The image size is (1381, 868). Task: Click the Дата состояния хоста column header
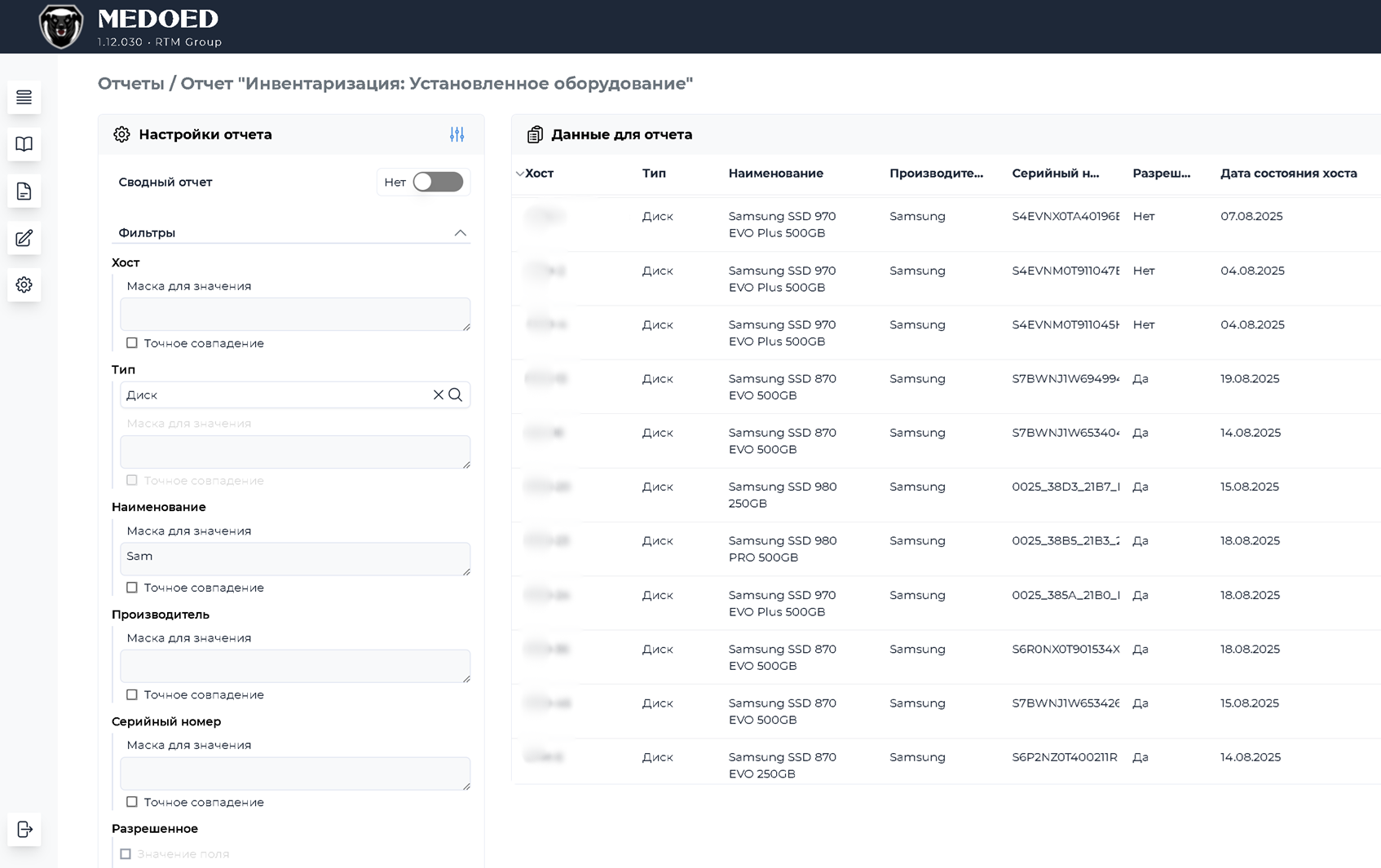[x=1288, y=174]
